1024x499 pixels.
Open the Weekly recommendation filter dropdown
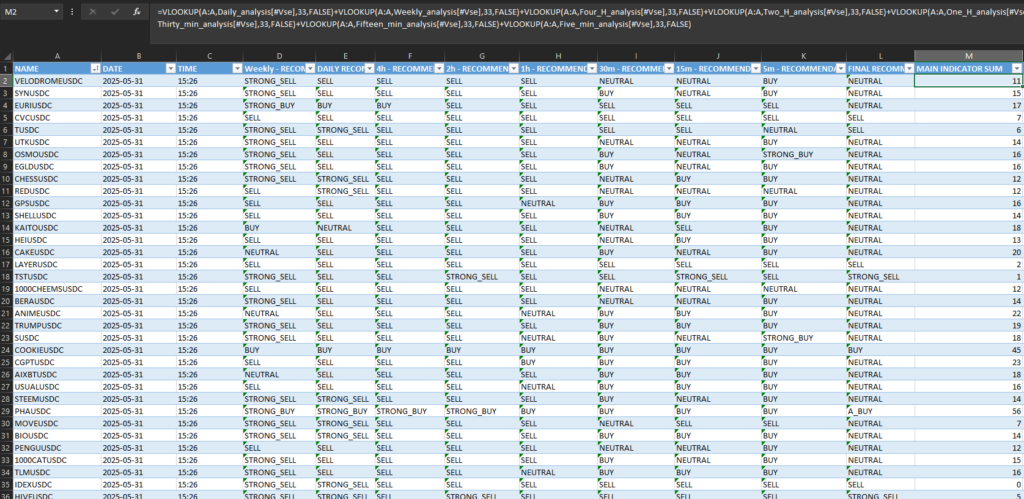309,69
